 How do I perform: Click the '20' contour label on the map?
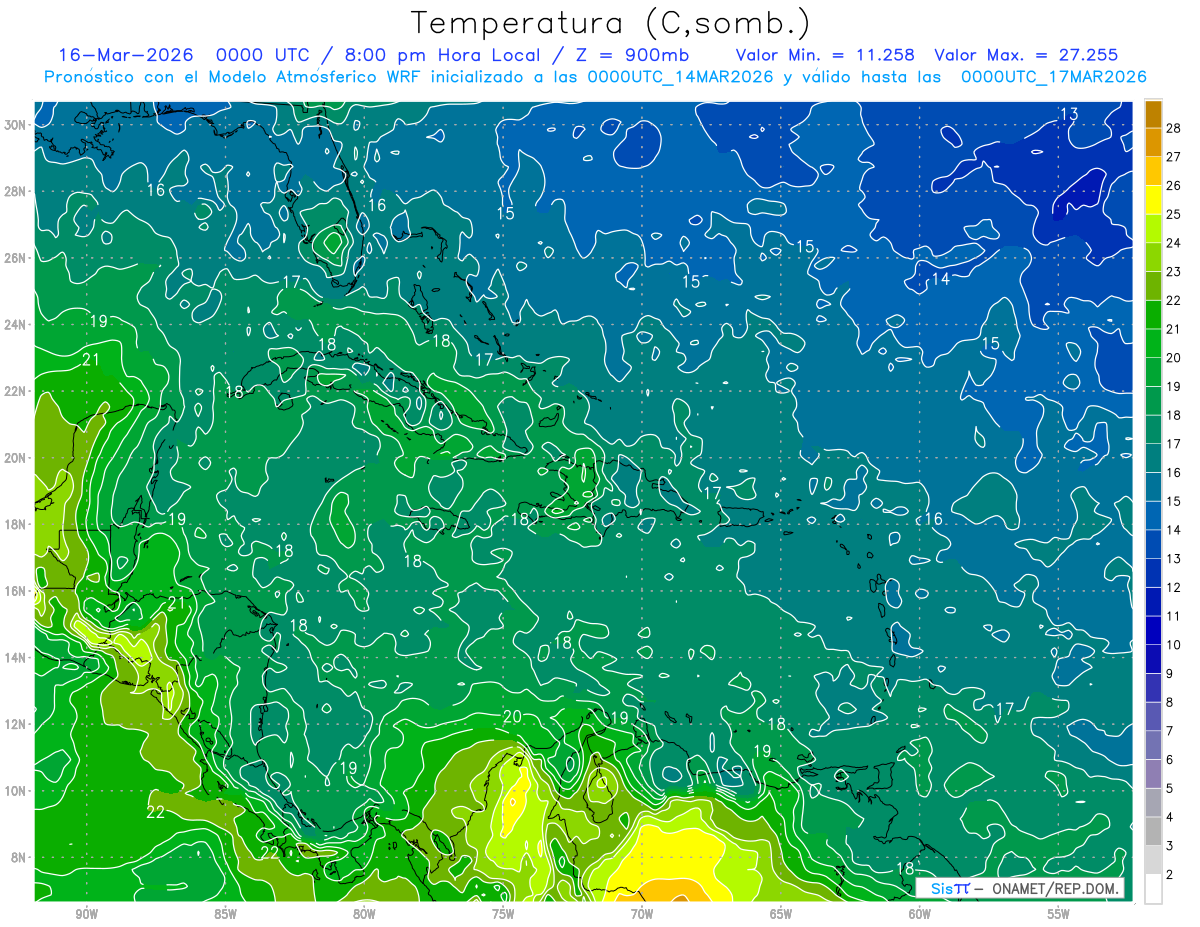point(513,716)
